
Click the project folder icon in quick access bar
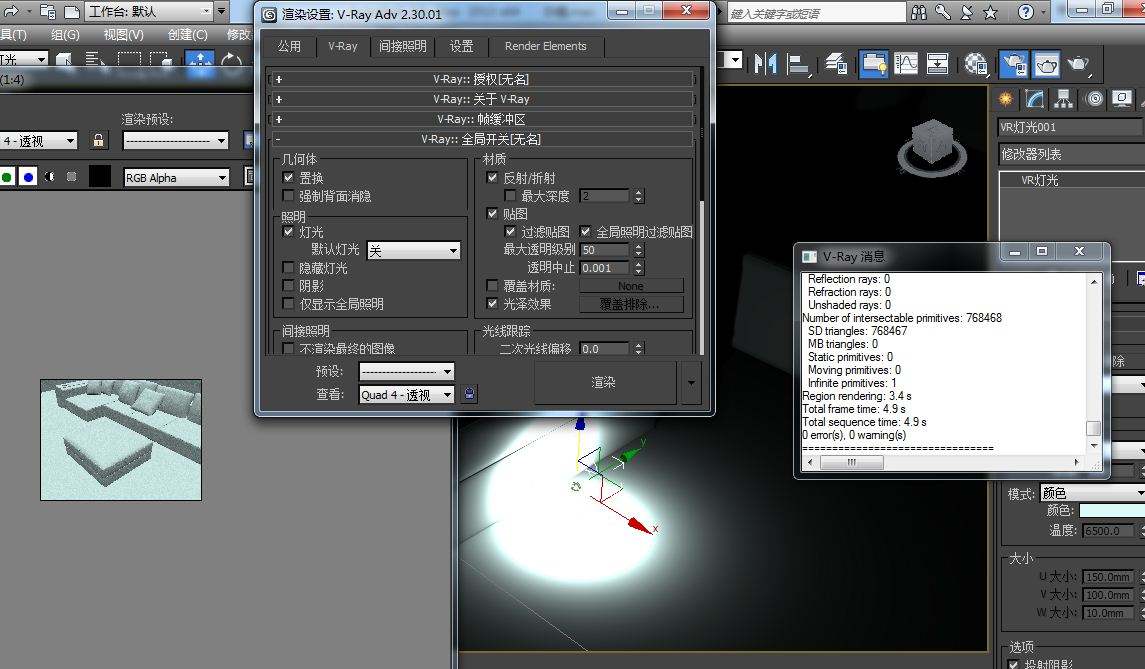coord(48,11)
